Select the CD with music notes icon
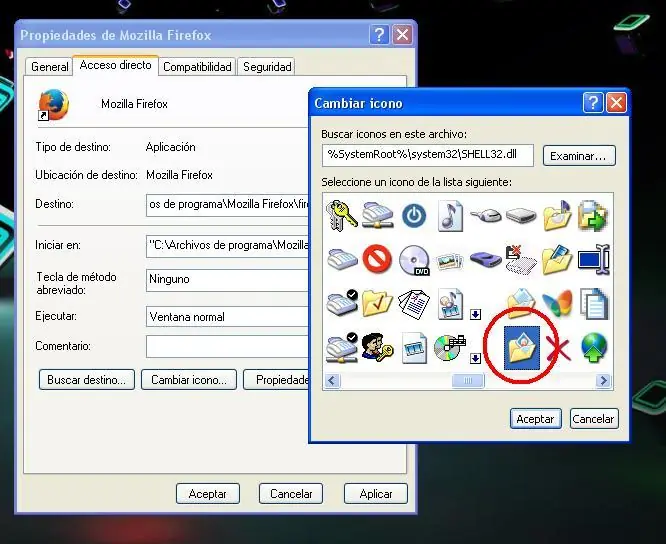This screenshot has width=666, height=544. pyautogui.click(x=450, y=347)
